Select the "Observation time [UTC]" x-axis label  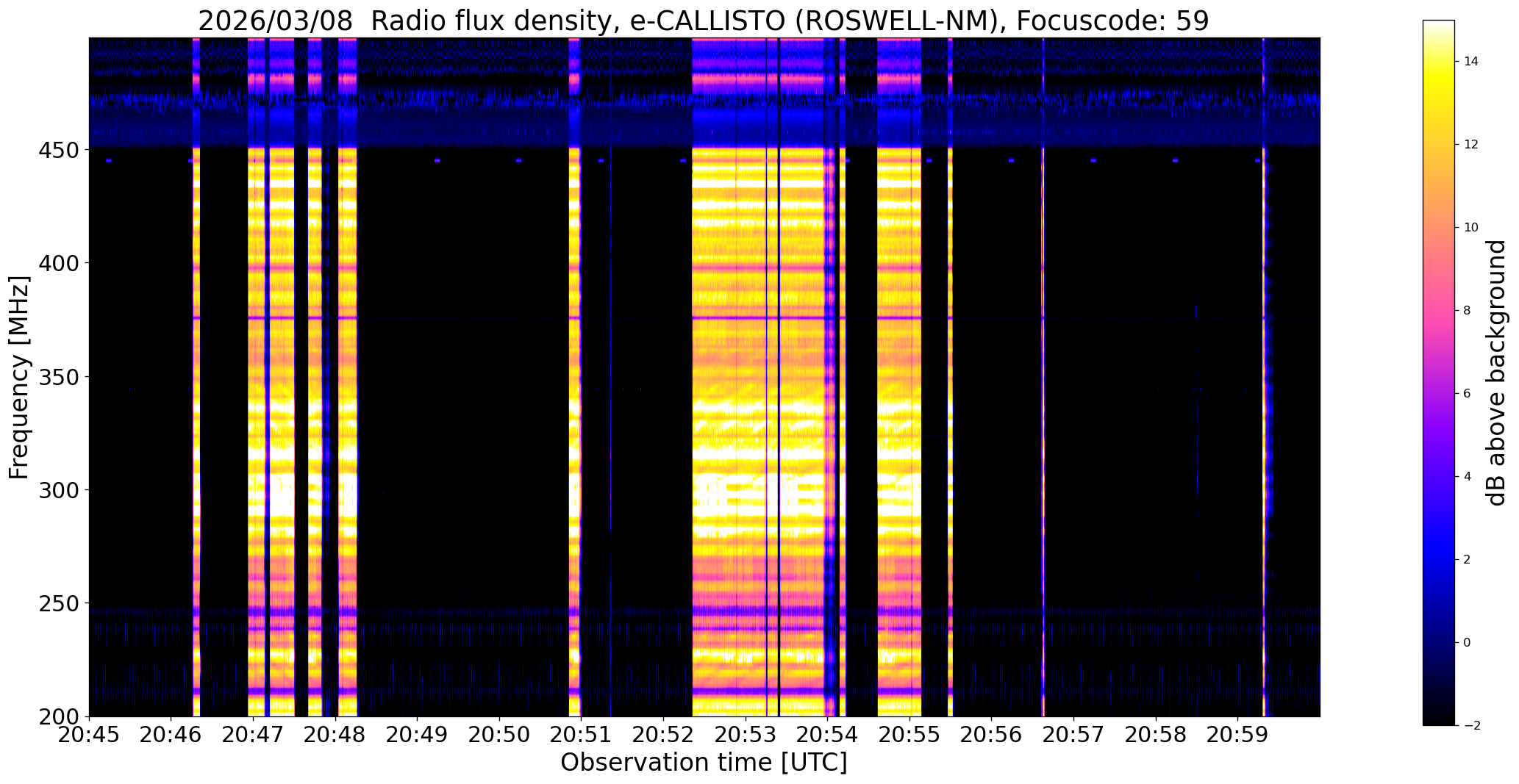(x=704, y=763)
